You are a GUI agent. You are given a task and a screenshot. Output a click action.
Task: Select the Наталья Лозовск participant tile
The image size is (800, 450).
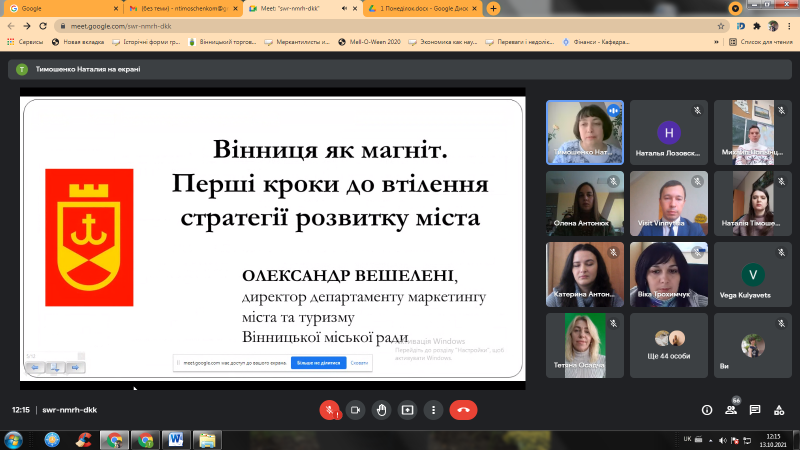669,133
